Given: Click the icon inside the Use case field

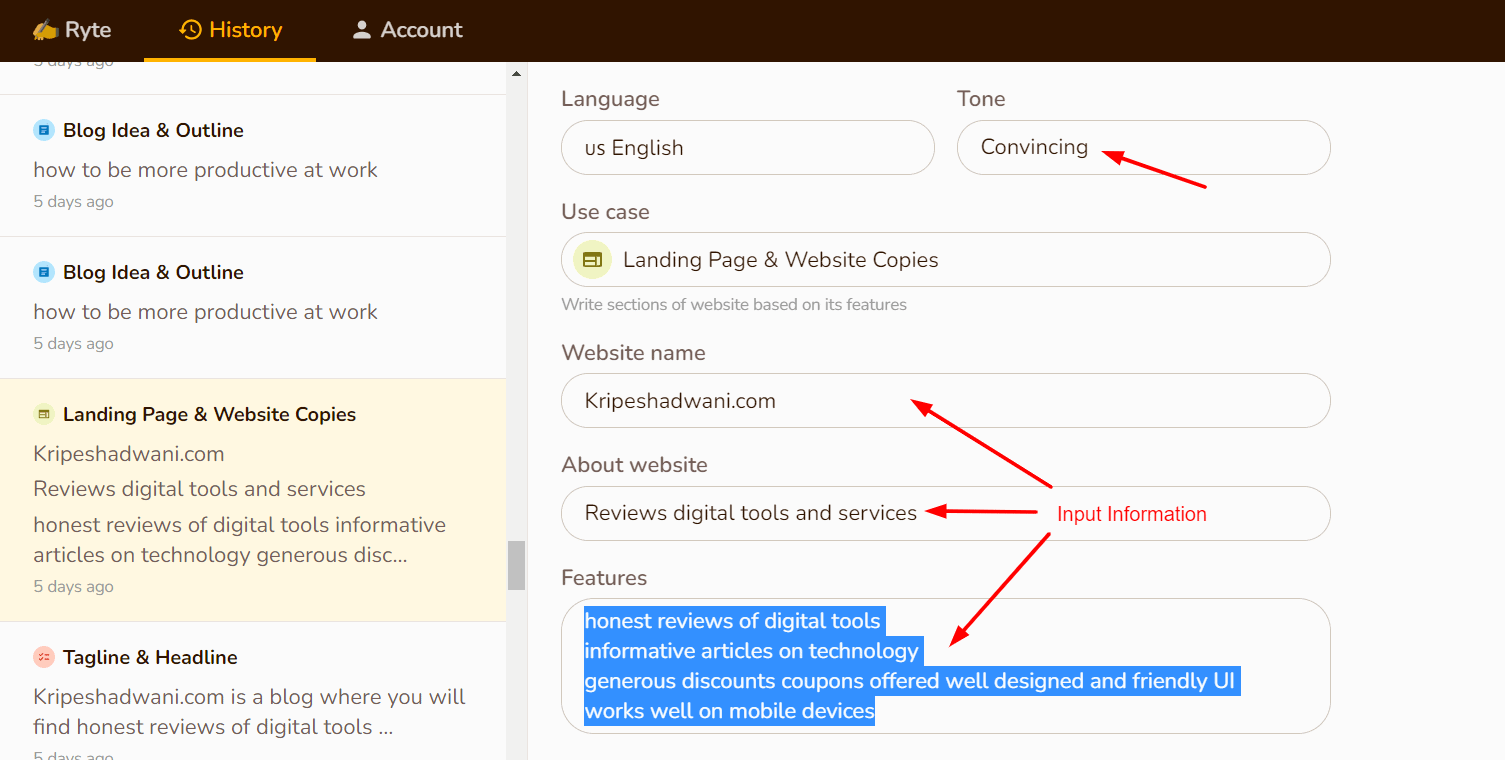Looking at the screenshot, I should (x=592, y=260).
